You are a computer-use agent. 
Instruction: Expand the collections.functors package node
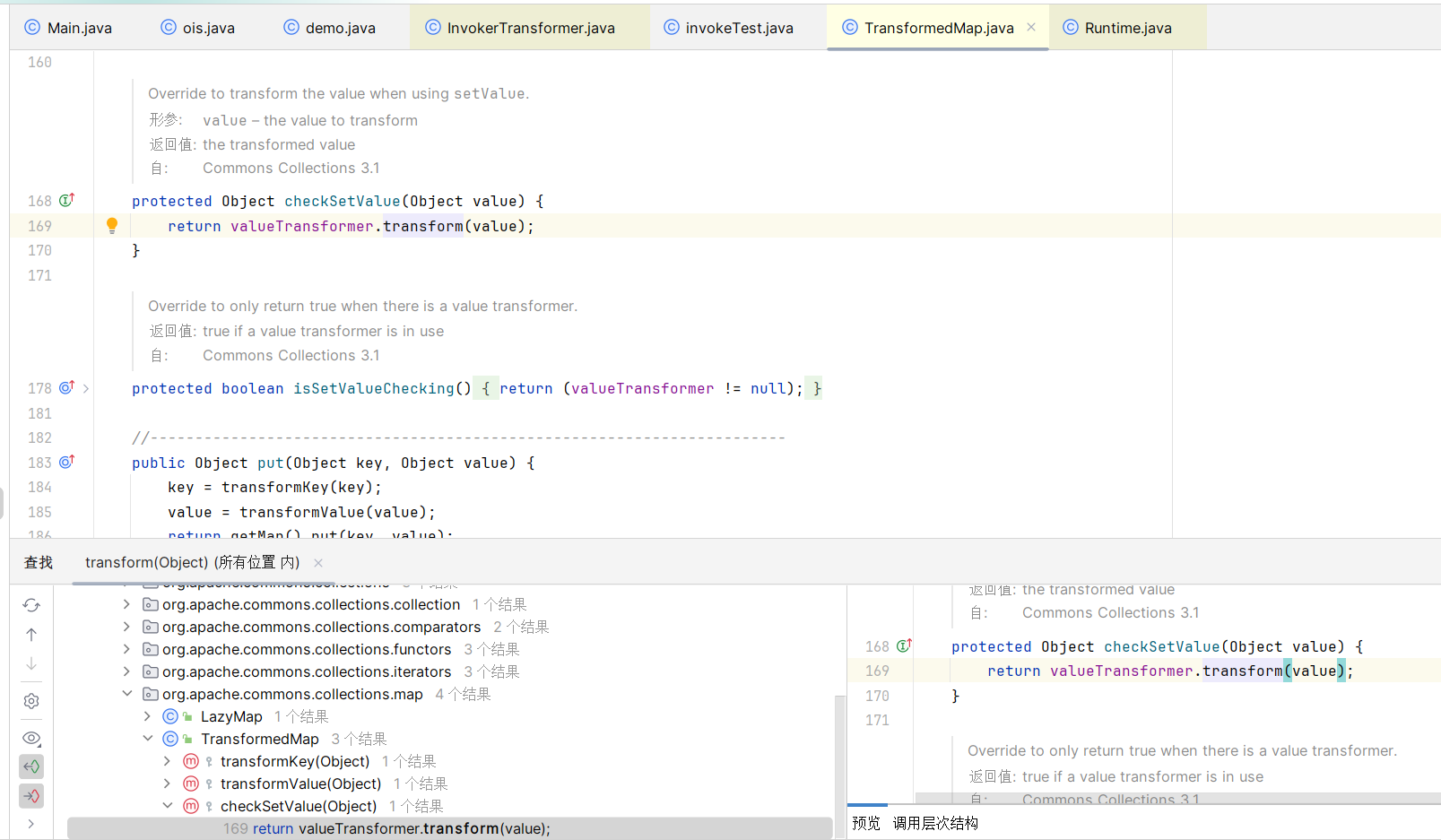pos(126,649)
